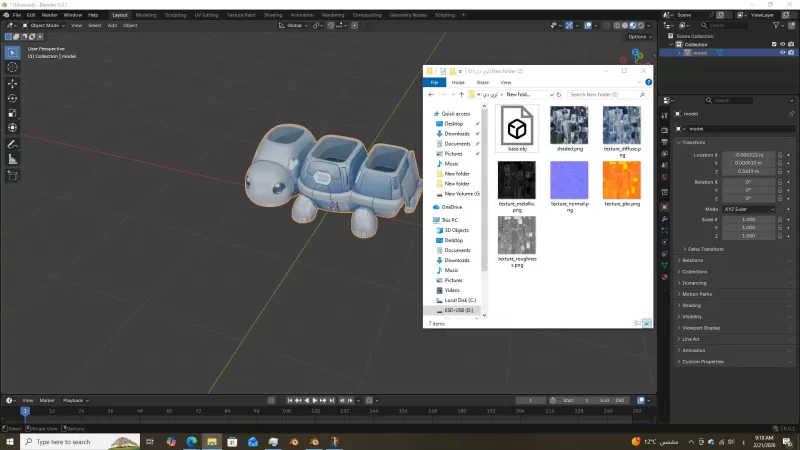
Task: Activate the 3D Cursor tool
Action: pos(12,67)
